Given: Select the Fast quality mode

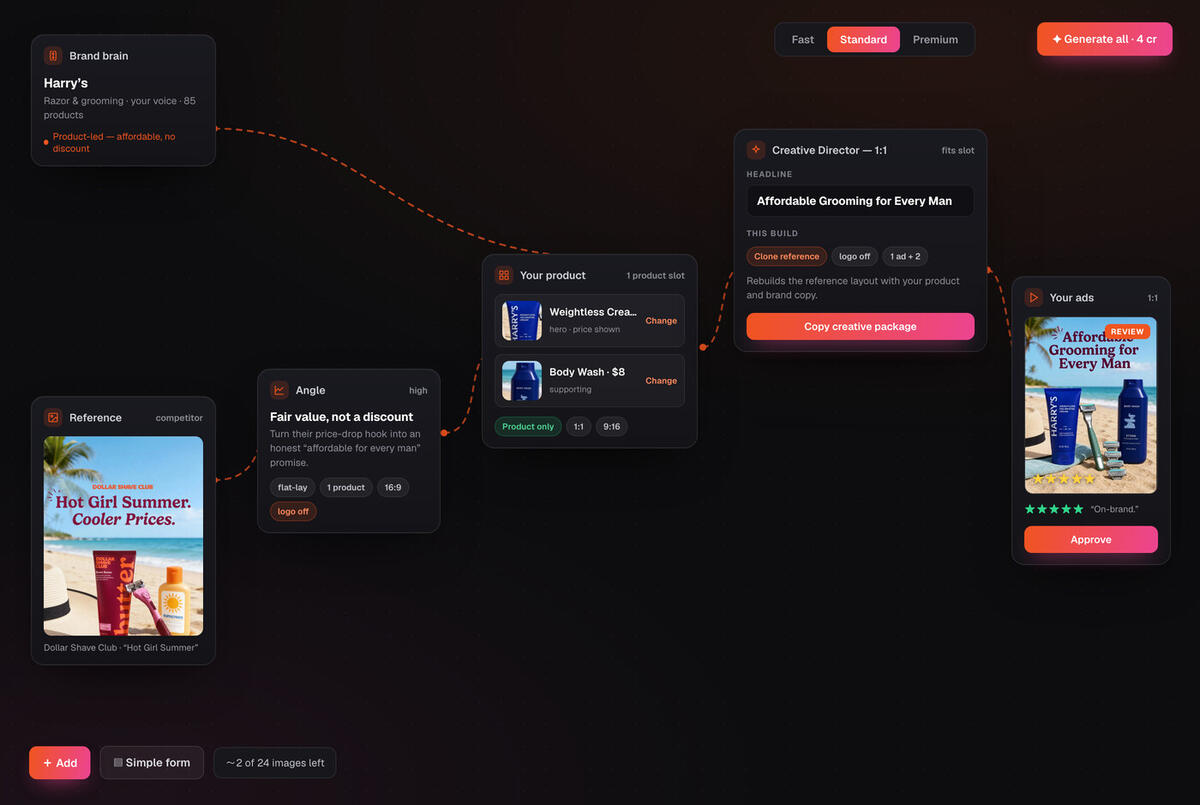Looking at the screenshot, I should (x=803, y=40).
